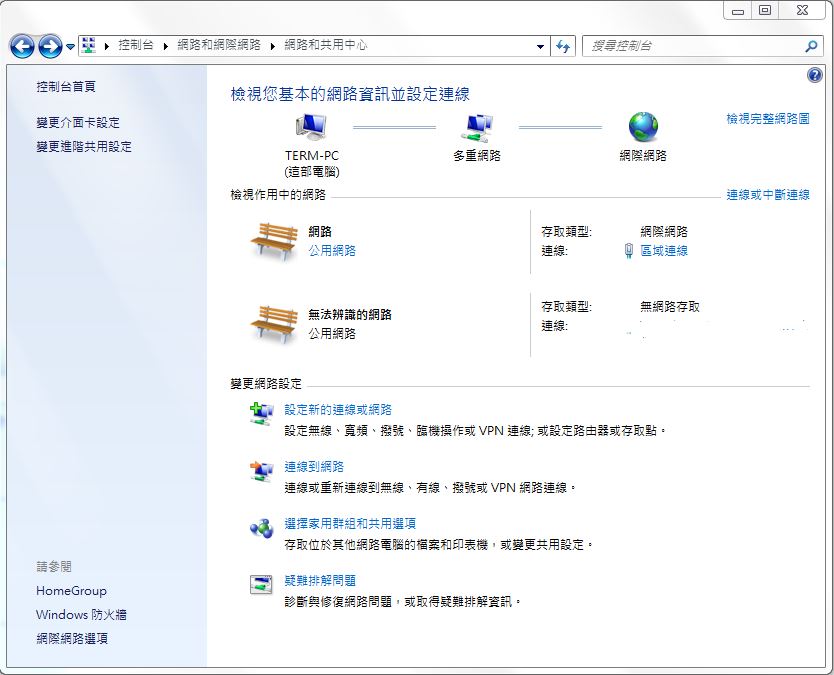Click the 多重網路 network icon
The height and width of the screenshot is (675, 834).
(x=476, y=127)
